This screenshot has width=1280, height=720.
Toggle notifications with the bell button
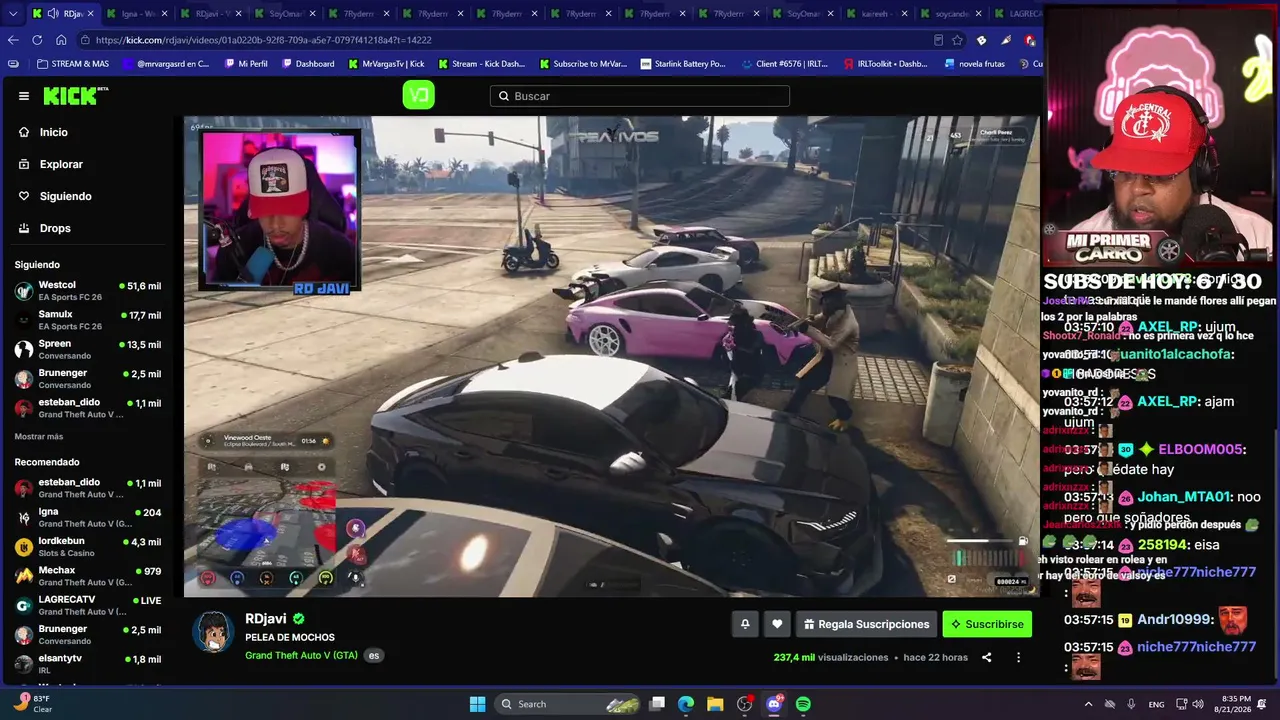[745, 624]
